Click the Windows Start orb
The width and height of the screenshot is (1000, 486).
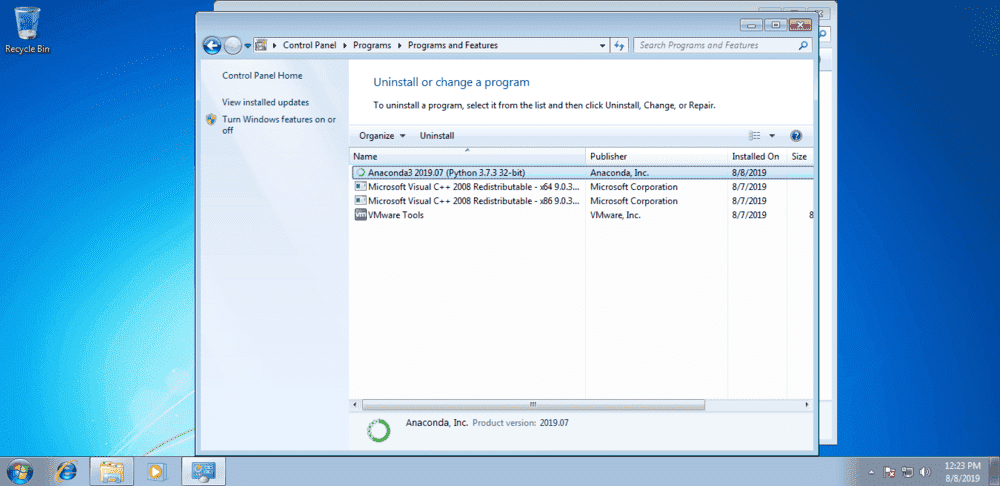[x=20, y=470]
